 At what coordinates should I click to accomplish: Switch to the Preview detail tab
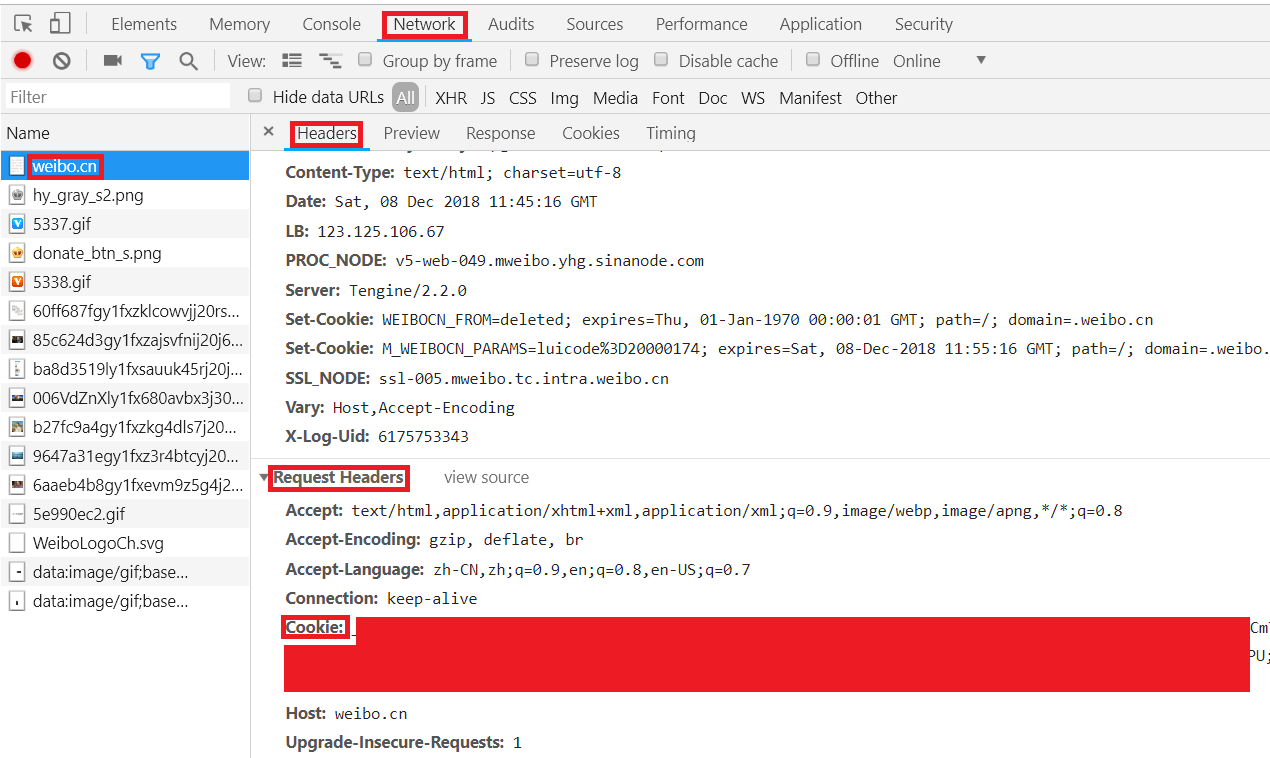click(412, 133)
